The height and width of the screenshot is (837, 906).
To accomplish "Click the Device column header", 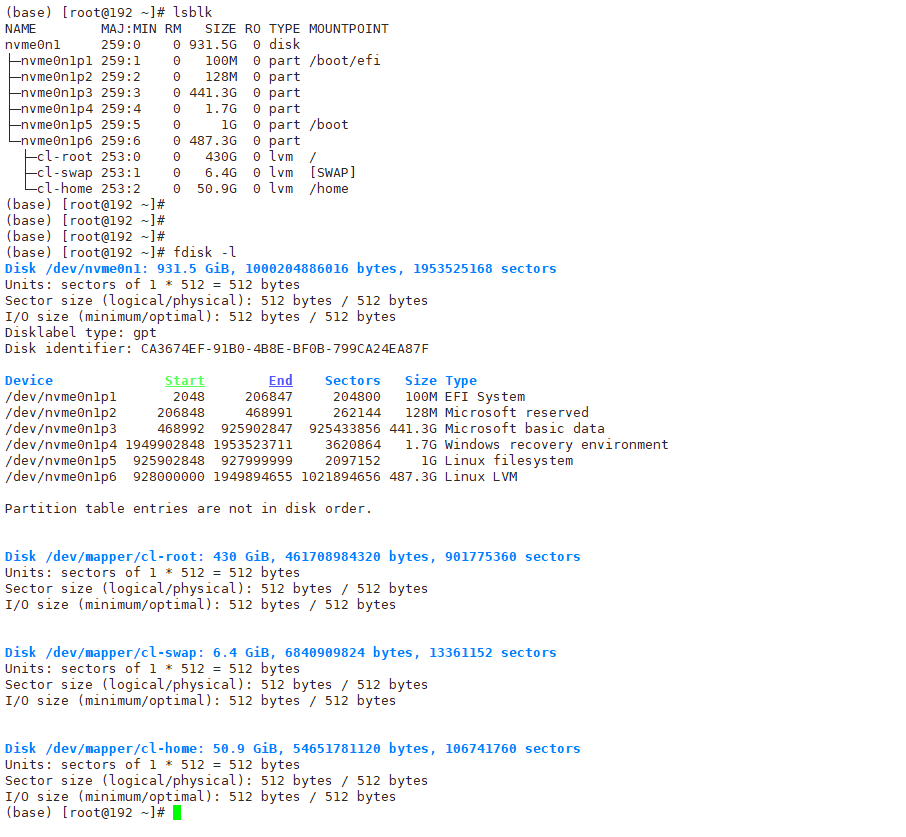I will tap(29, 381).
